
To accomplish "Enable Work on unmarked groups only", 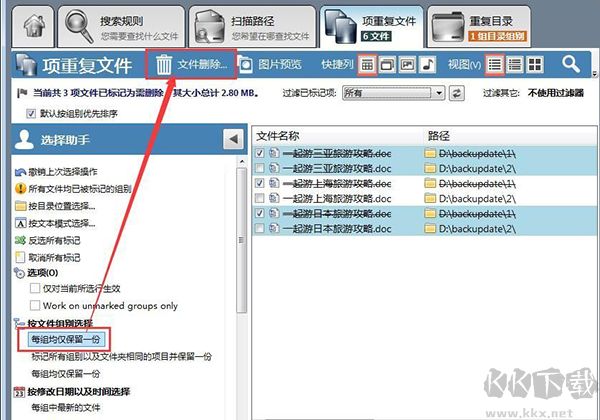I will (35, 305).
